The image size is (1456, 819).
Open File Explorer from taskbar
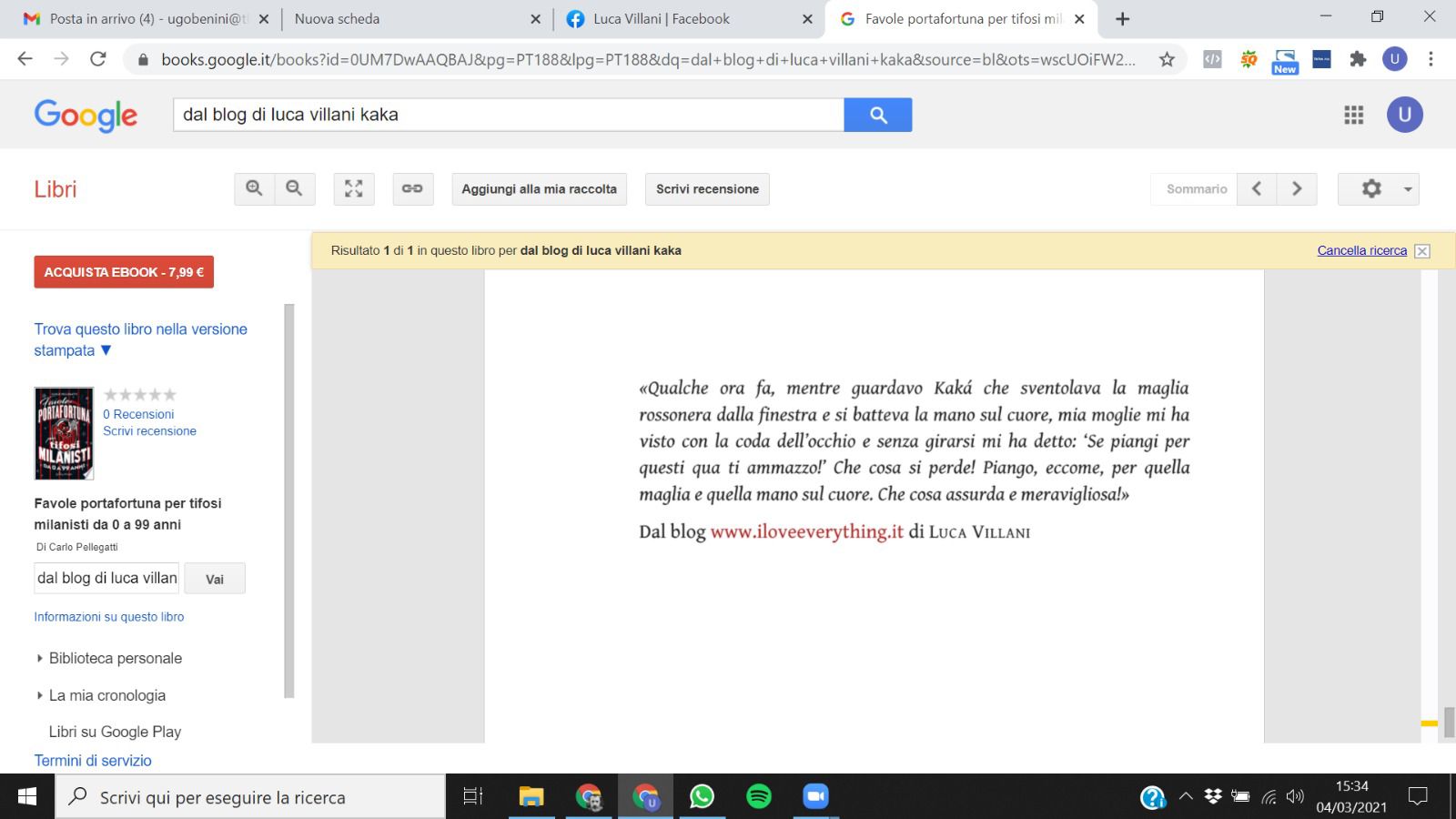coord(531,796)
